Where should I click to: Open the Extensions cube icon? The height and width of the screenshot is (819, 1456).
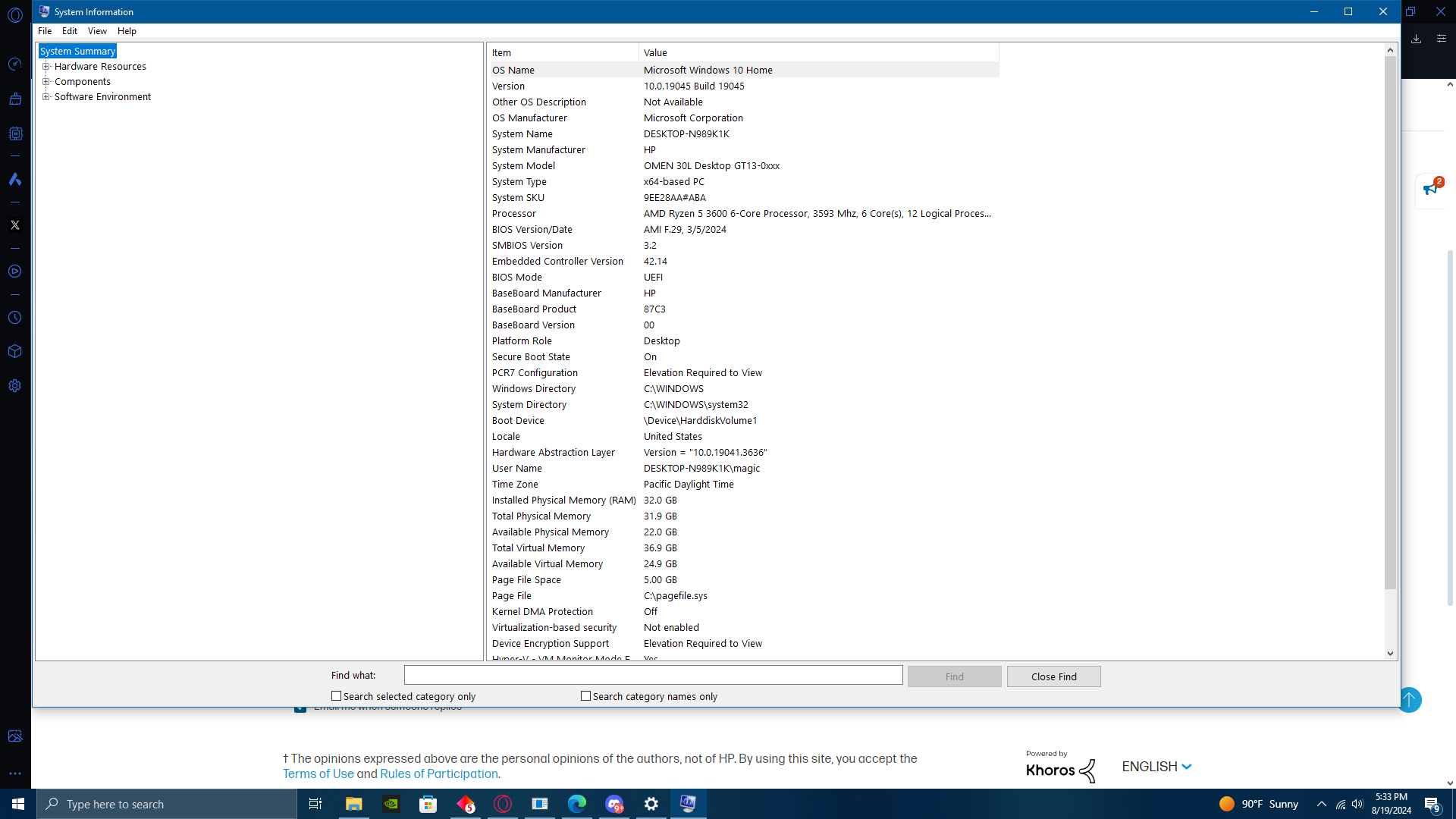(15, 352)
